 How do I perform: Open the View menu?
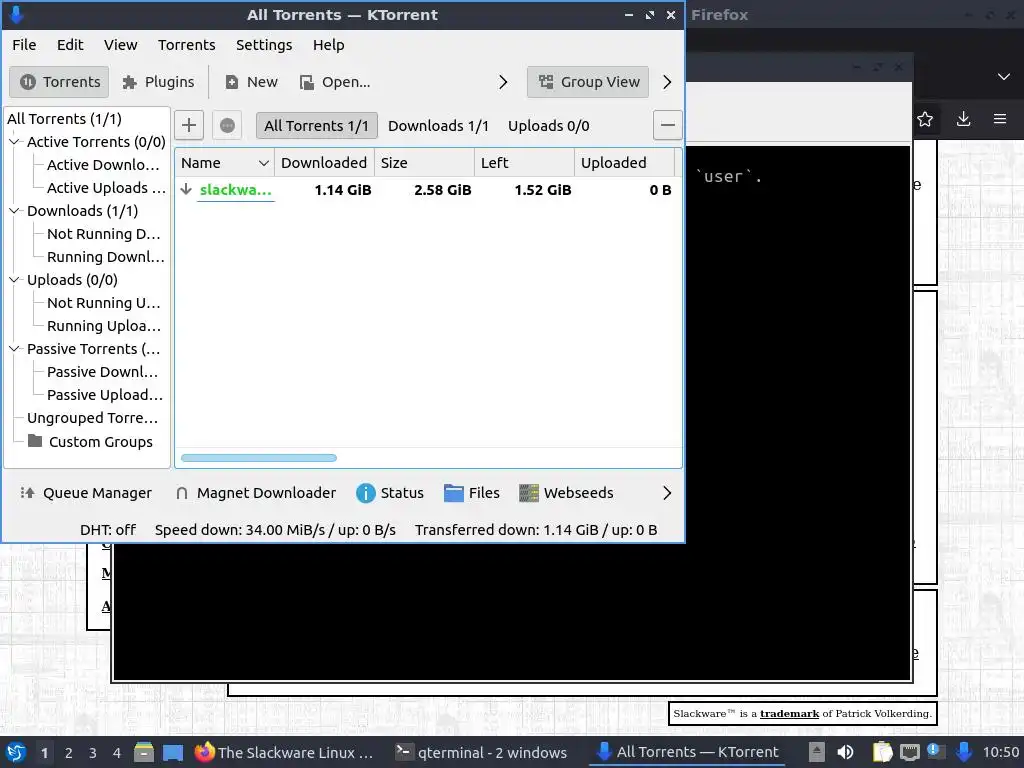point(120,45)
